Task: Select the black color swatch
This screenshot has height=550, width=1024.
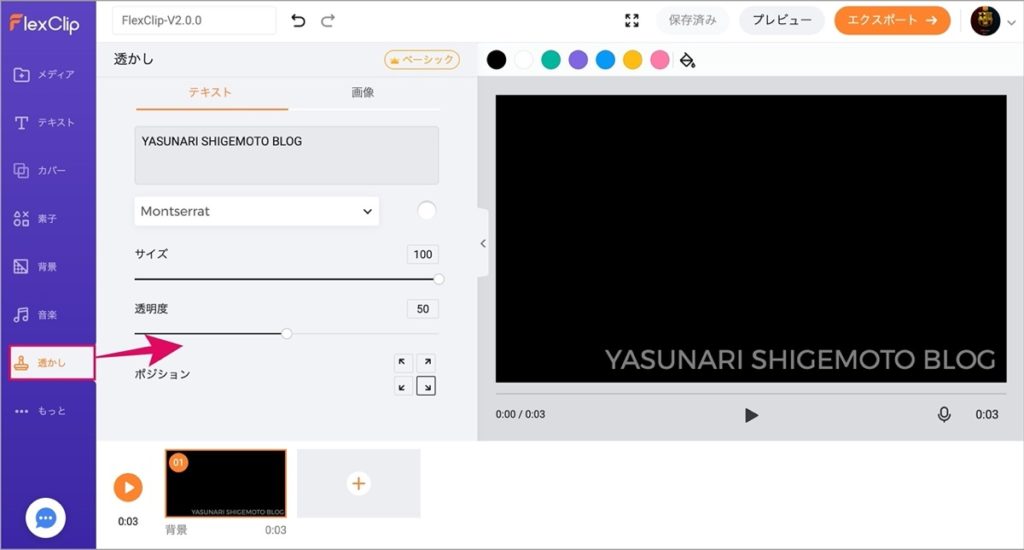Action: 496,60
